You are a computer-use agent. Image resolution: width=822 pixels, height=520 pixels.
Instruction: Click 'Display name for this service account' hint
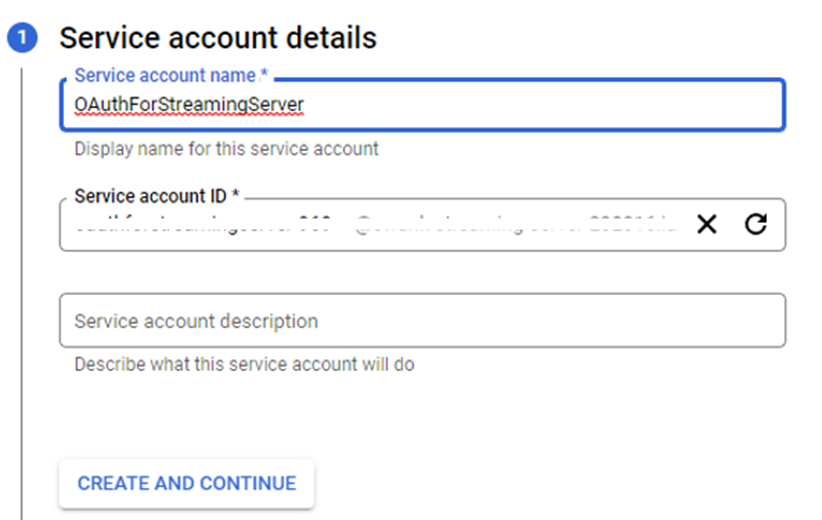226,149
